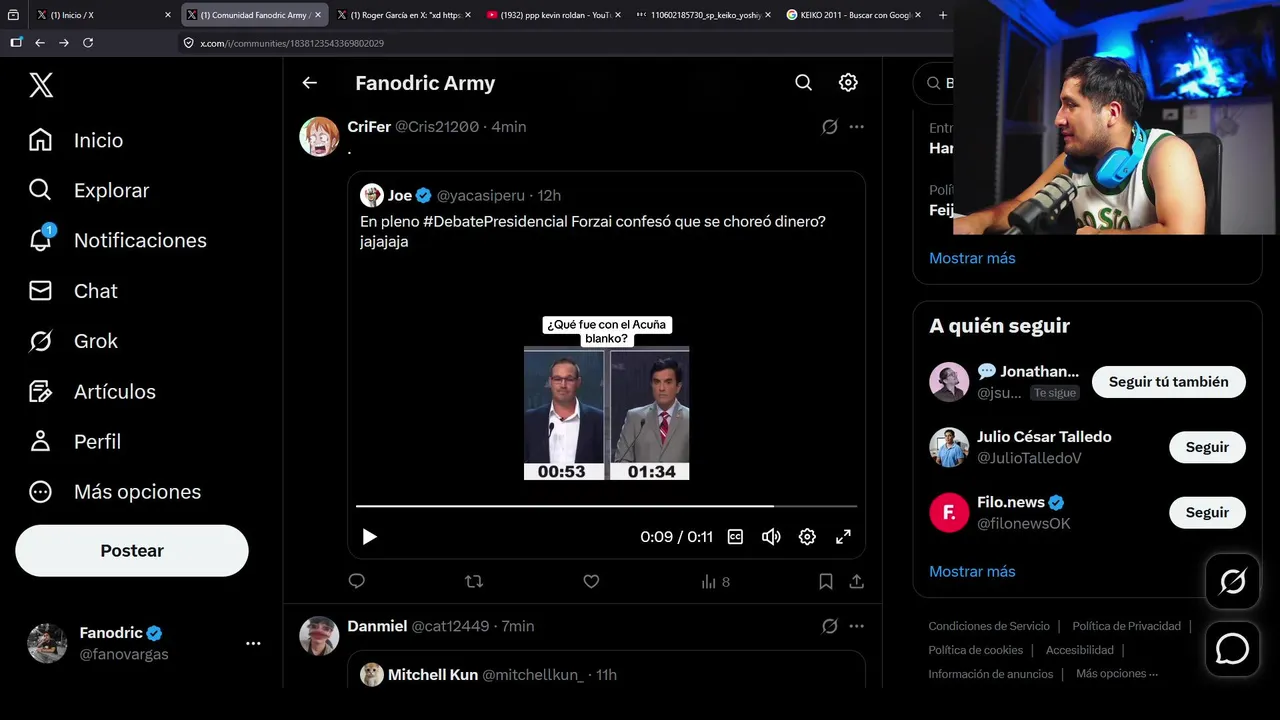Go forward in browser history
This screenshot has width=1280, height=720.
(64, 43)
